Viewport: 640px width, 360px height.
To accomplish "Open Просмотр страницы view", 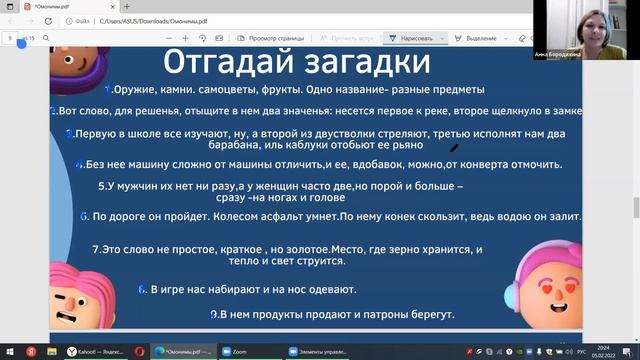I will coord(271,38).
